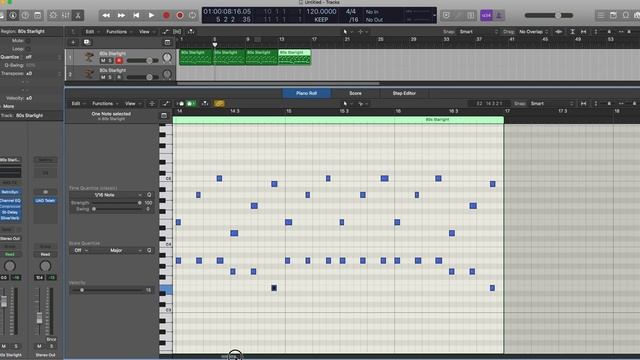
Task: Switch to the Score tab
Action: pyautogui.click(x=355, y=93)
